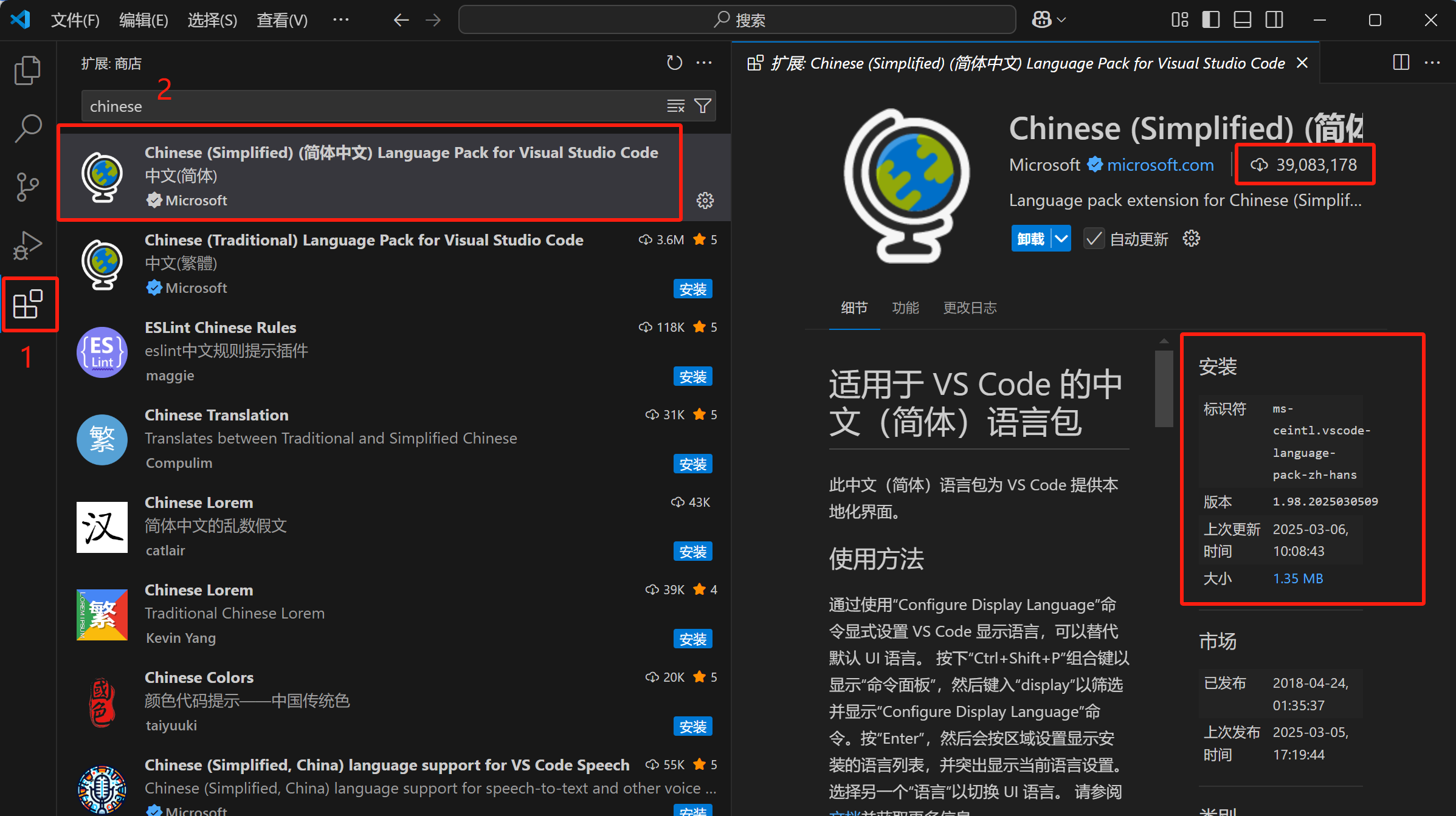The height and width of the screenshot is (816, 1456).
Task: Expand the 卸载 button dropdown arrow
Action: 1061,239
